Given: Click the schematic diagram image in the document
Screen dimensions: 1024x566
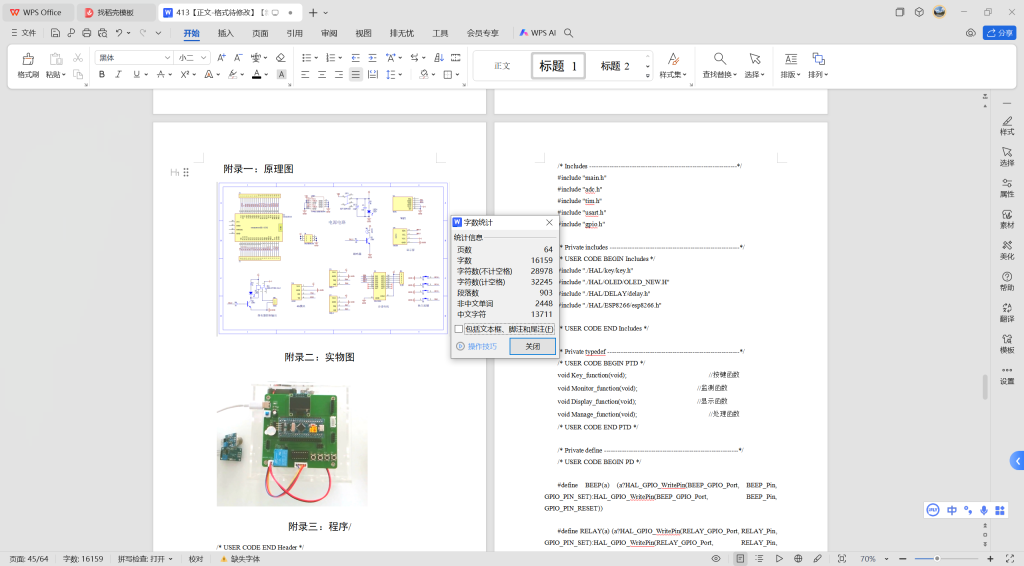Looking at the screenshot, I should [x=332, y=259].
